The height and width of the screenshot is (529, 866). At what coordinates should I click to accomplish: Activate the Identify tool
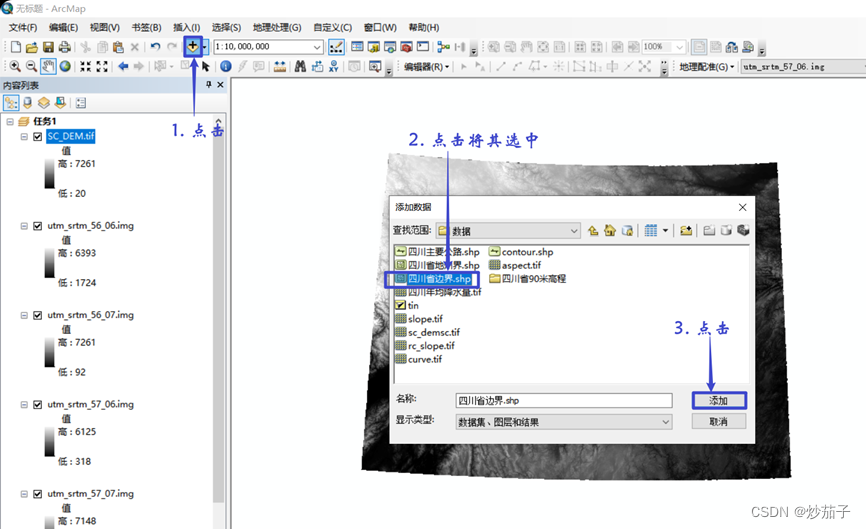click(x=225, y=66)
